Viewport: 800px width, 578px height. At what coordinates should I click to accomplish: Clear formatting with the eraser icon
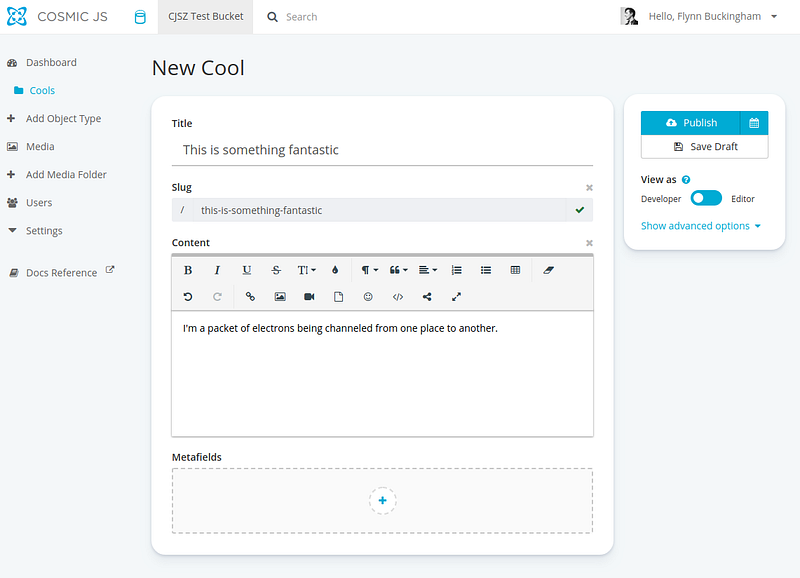pos(547,270)
